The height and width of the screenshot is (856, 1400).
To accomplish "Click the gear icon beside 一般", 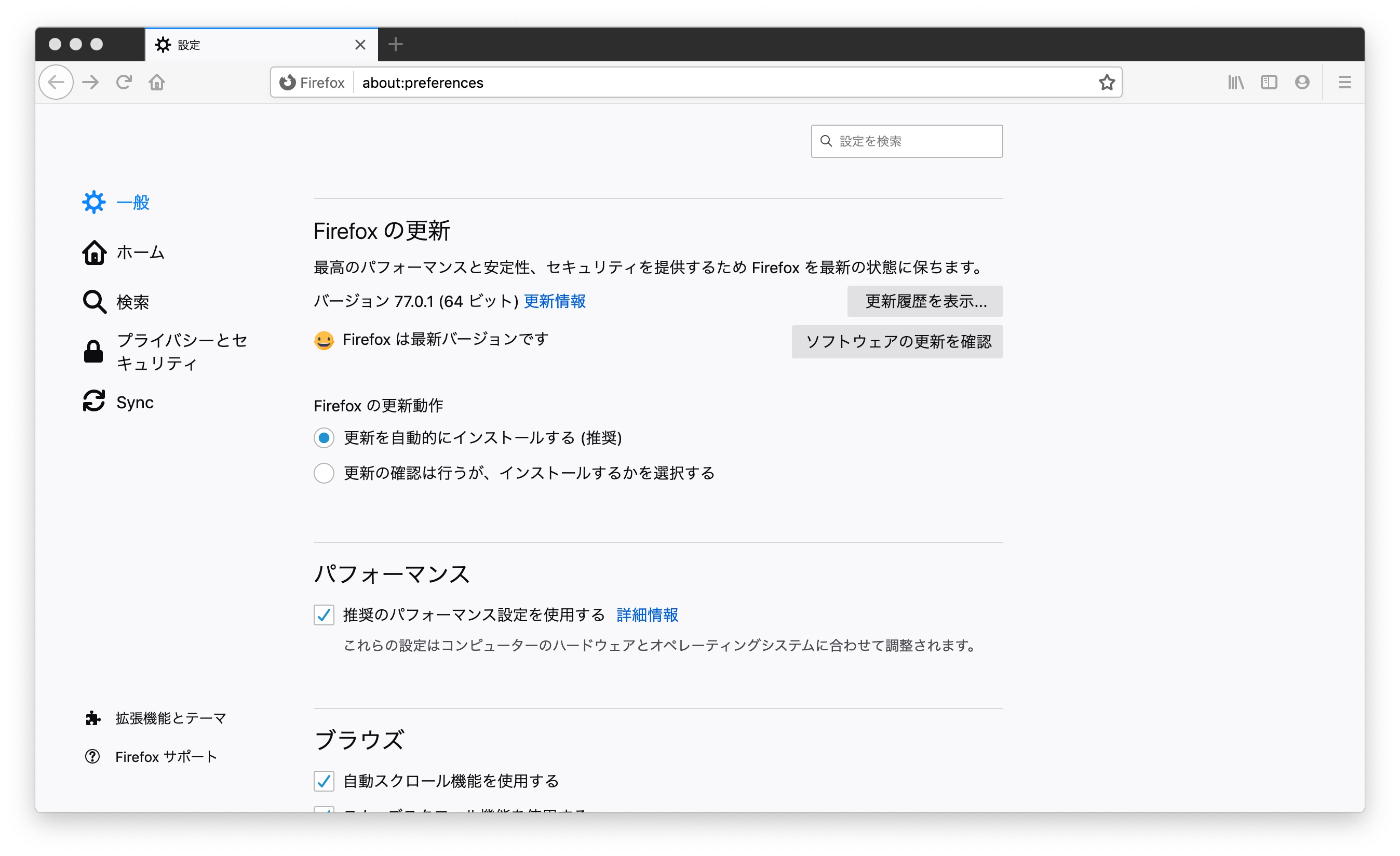I will 94,203.
